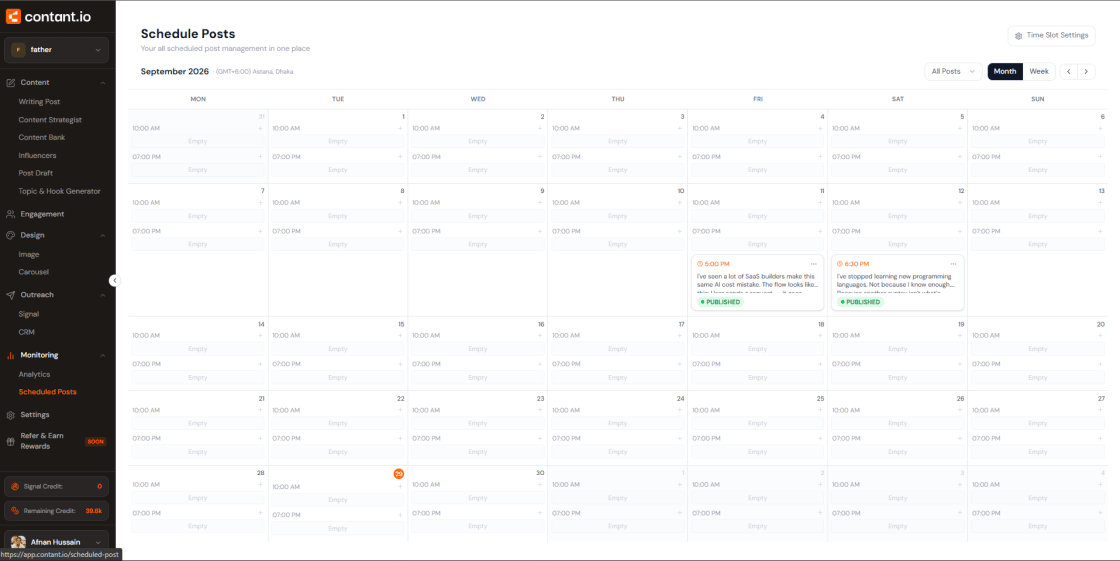
Task: Open Analytics page
Action: click(34, 374)
